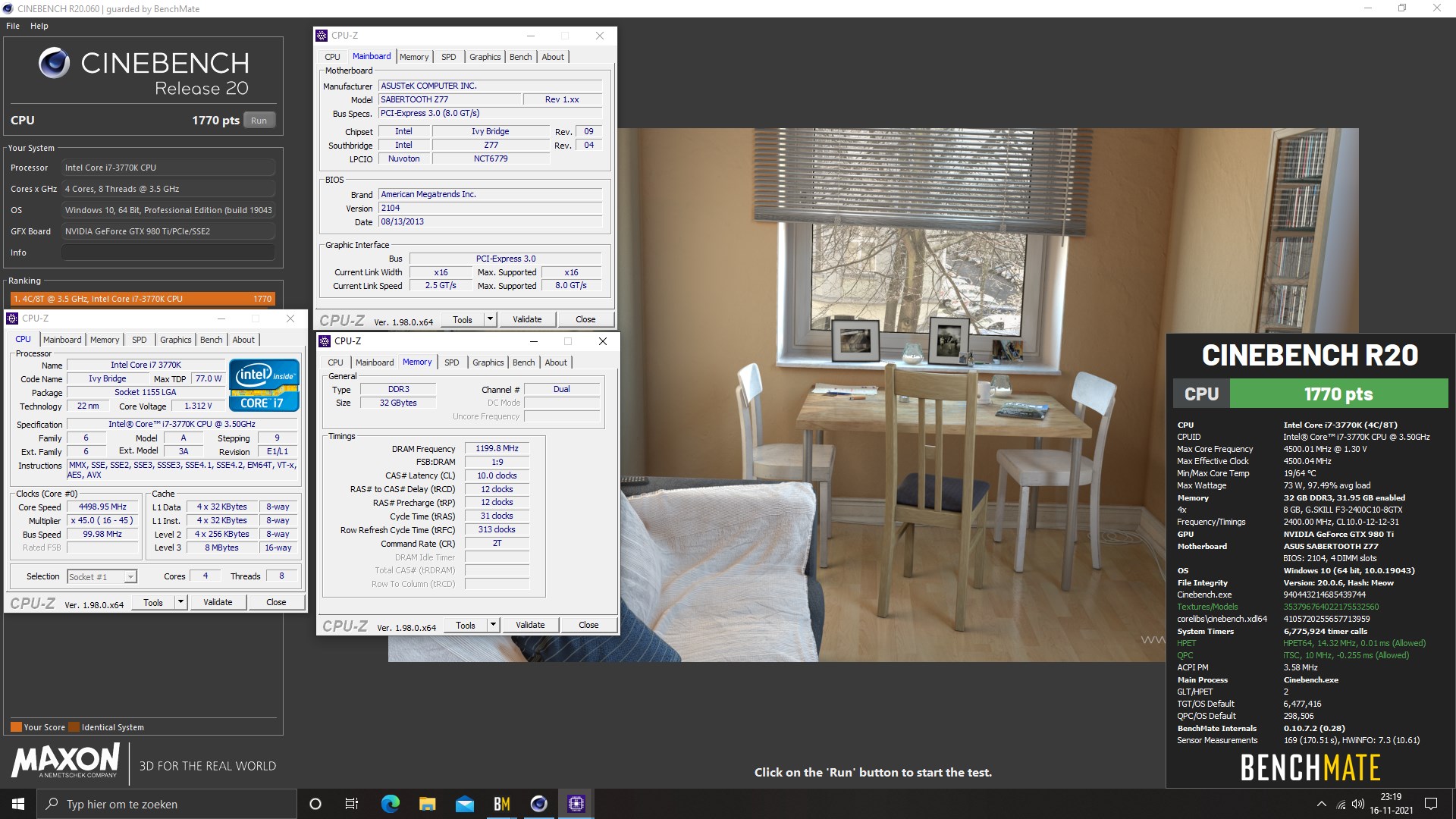Click the Cinebench app icon in title bar
1456x819 pixels.
[x=8, y=9]
